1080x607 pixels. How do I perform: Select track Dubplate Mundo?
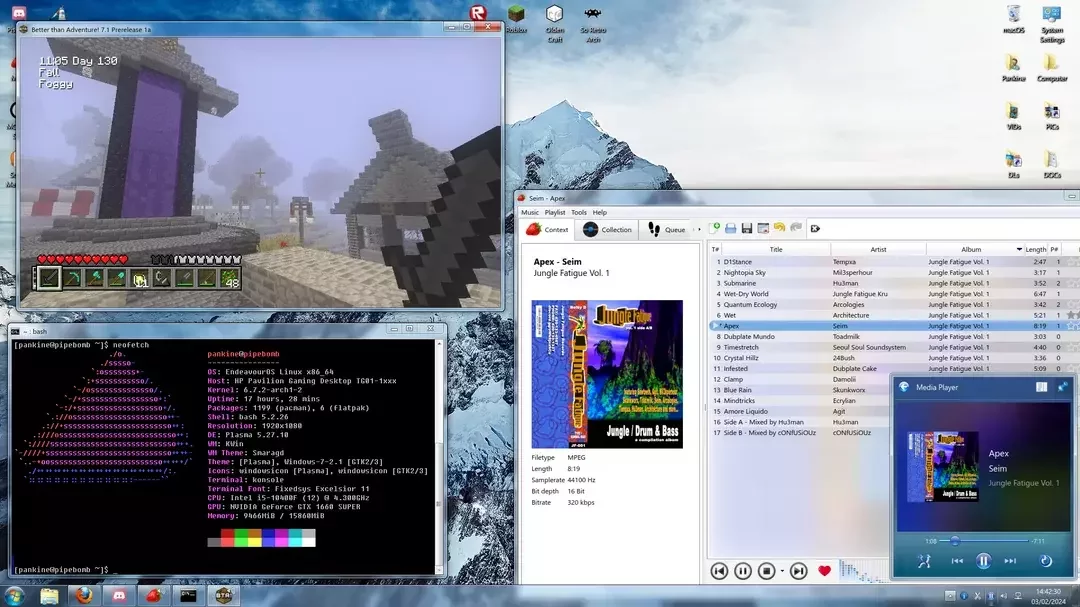894,337
